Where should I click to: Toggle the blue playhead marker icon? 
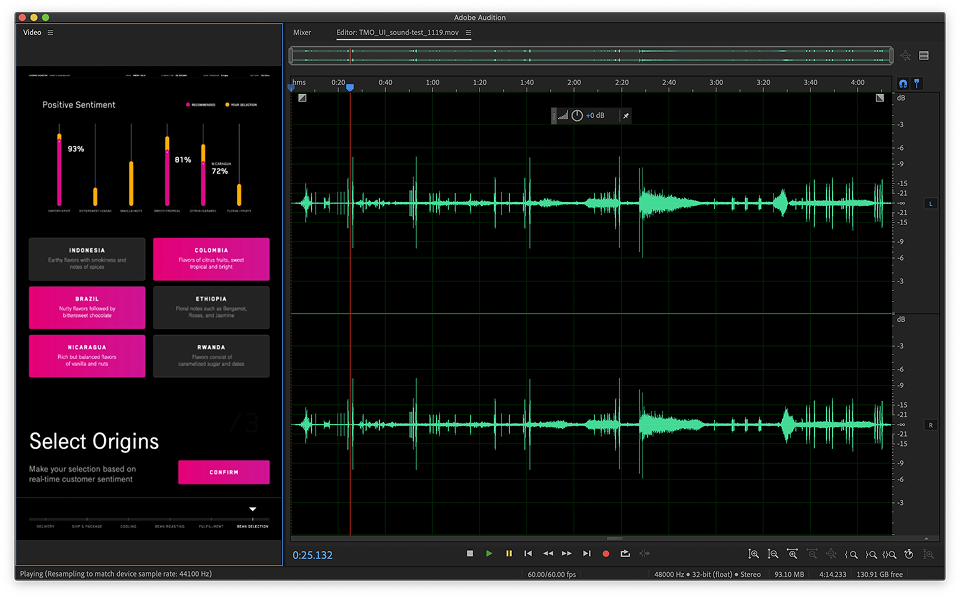(x=917, y=84)
